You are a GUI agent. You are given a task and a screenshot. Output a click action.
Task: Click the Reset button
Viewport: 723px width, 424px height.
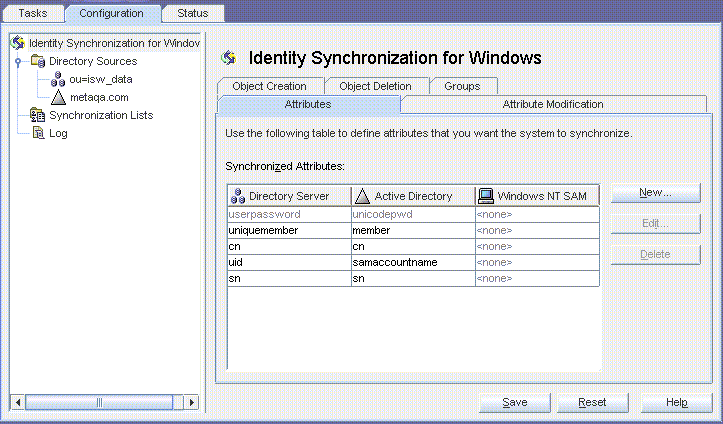593,402
